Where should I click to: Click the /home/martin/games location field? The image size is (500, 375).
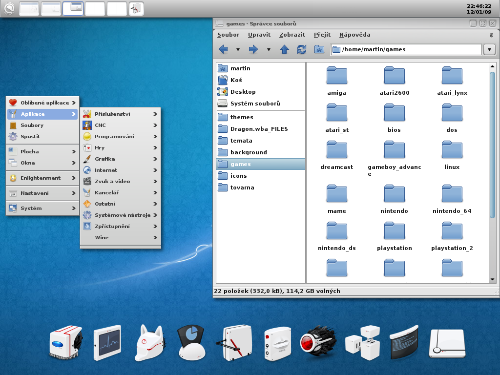pyautogui.click(x=406, y=49)
